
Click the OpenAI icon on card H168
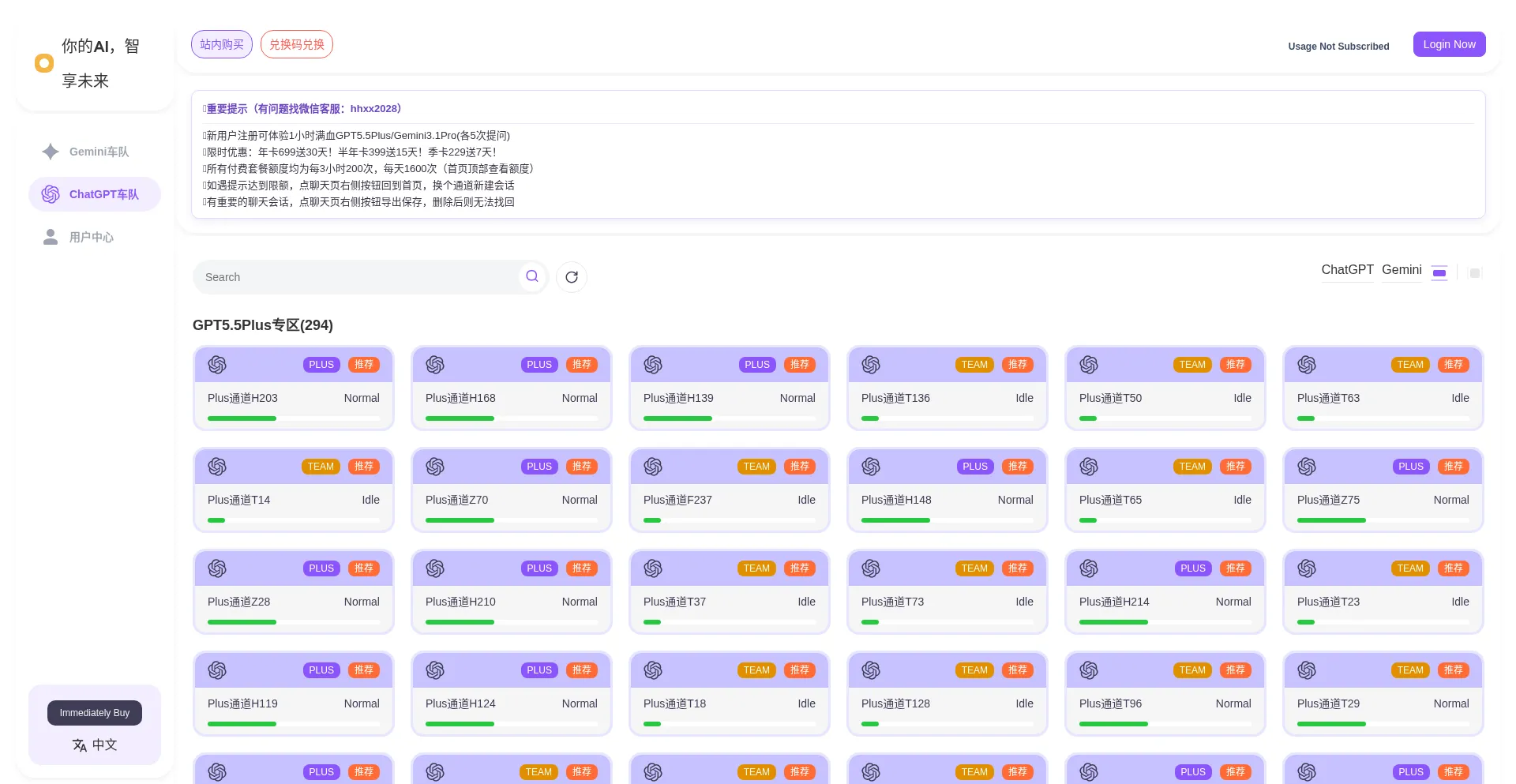[435, 365]
